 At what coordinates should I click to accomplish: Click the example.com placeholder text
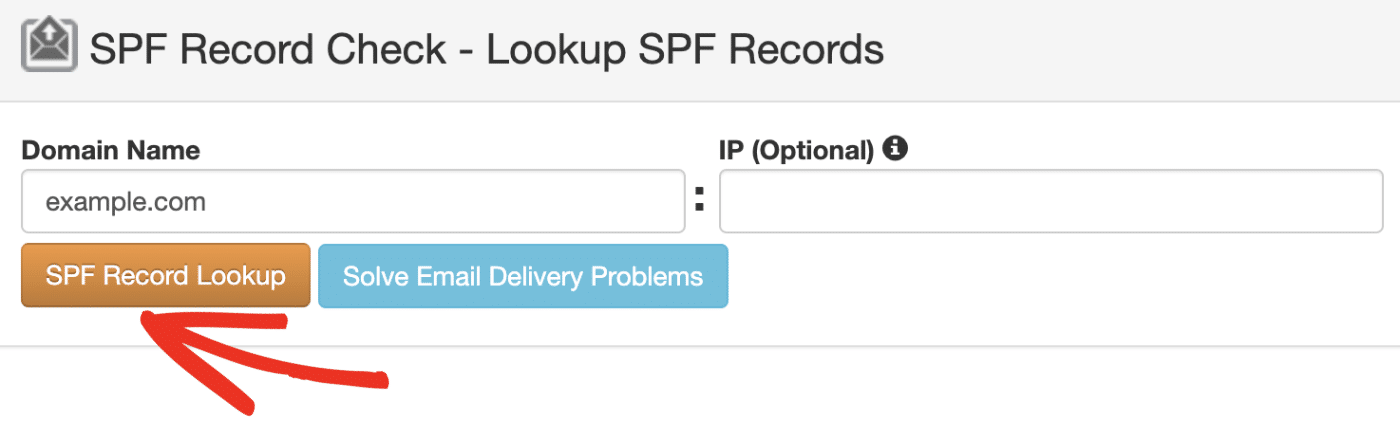tap(126, 203)
